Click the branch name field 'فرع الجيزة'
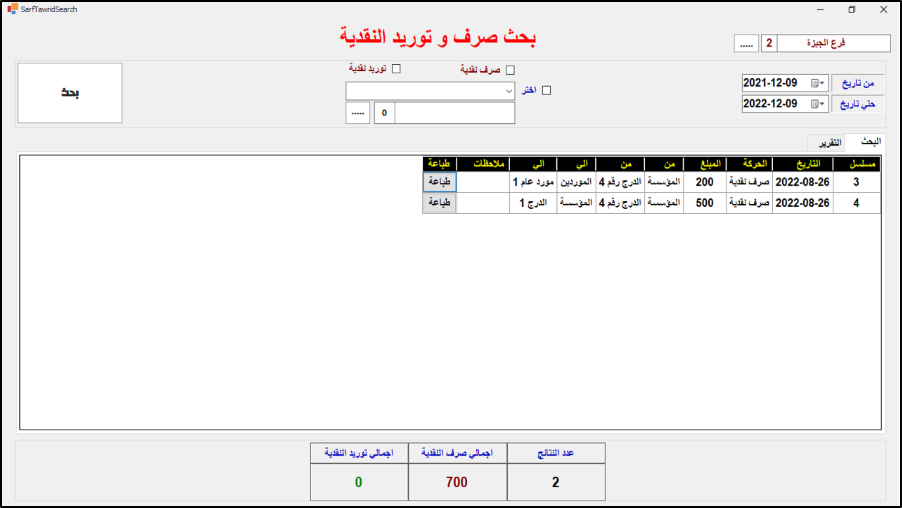The image size is (902, 508). point(834,44)
